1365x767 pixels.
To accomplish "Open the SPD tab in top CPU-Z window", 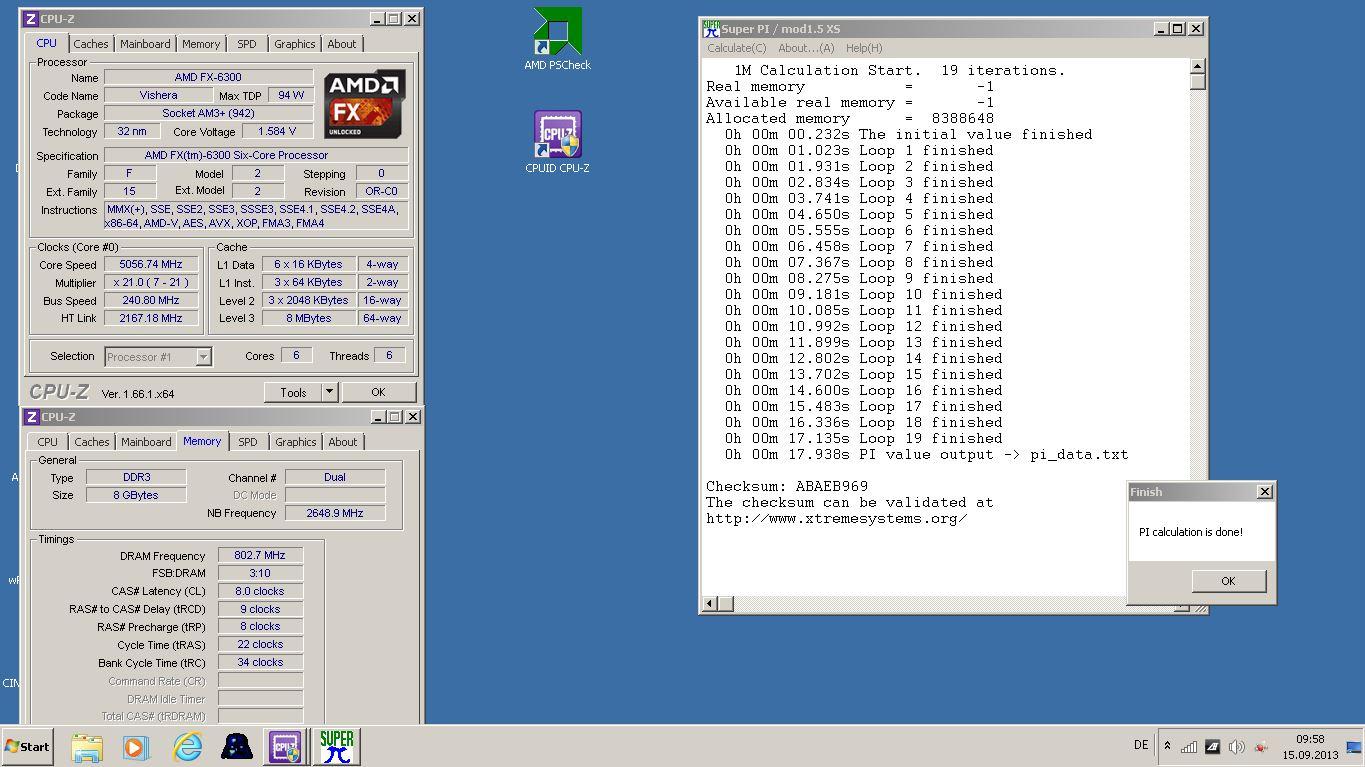I will pyautogui.click(x=247, y=44).
